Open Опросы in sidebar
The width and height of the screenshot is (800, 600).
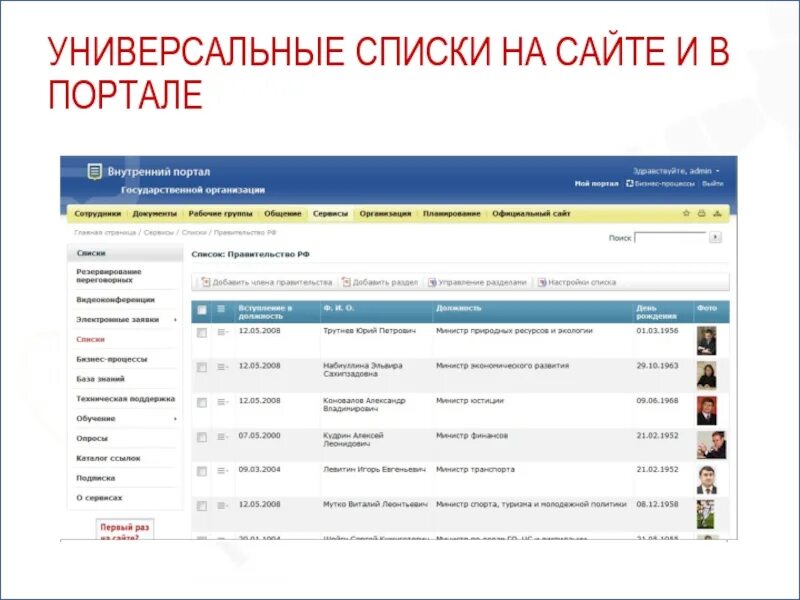(92, 439)
